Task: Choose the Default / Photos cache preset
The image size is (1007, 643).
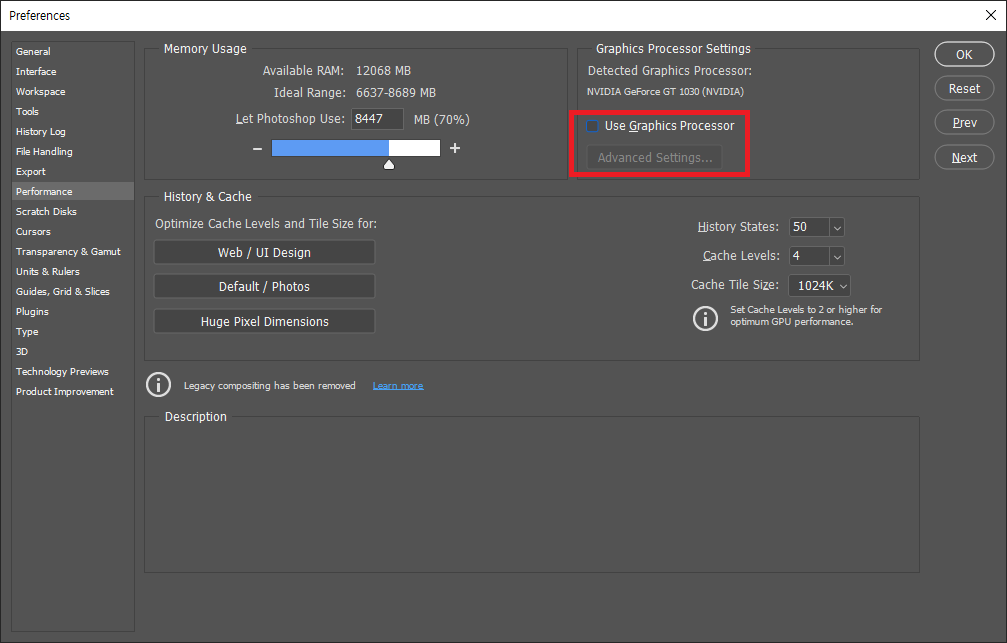Action: (x=264, y=286)
